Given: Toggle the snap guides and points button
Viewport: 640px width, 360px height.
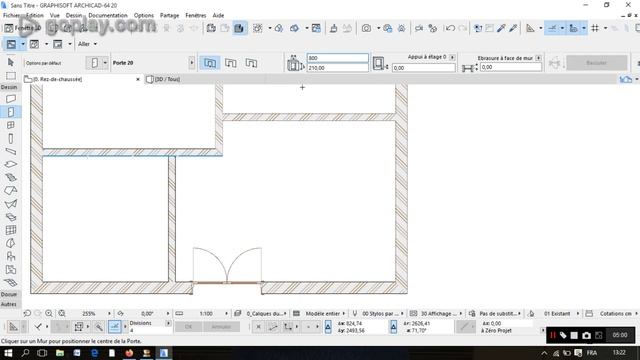Looking at the screenshot, I should (x=573, y=28).
